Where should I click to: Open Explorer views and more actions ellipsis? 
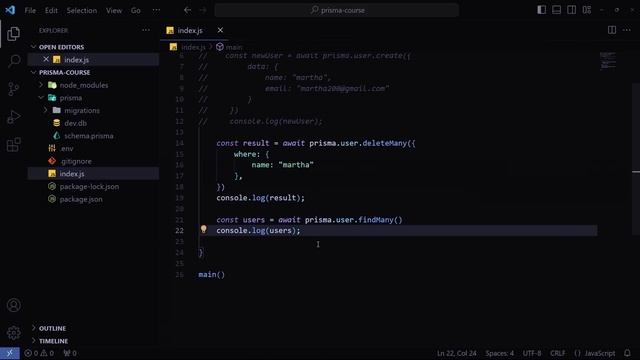pos(146,30)
